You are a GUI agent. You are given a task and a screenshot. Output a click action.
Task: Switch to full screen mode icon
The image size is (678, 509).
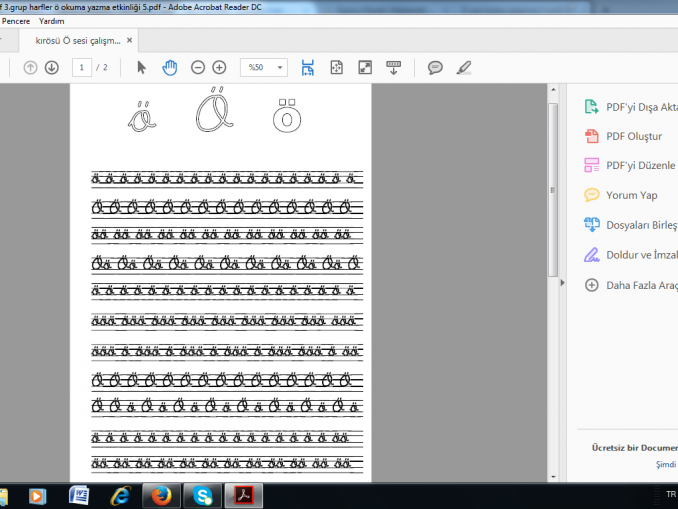point(365,67)
